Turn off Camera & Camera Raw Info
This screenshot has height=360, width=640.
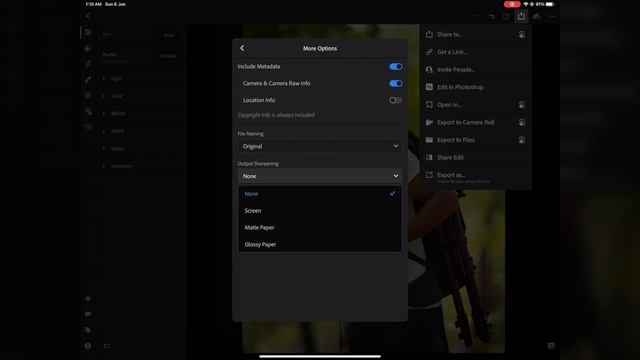pos(396,83)
